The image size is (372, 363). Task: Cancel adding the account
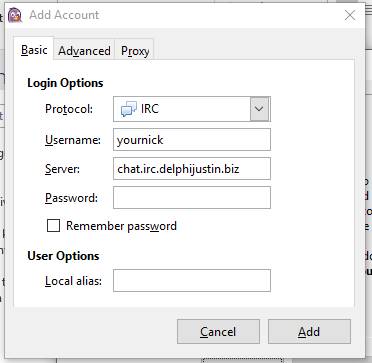click(218, 332)
